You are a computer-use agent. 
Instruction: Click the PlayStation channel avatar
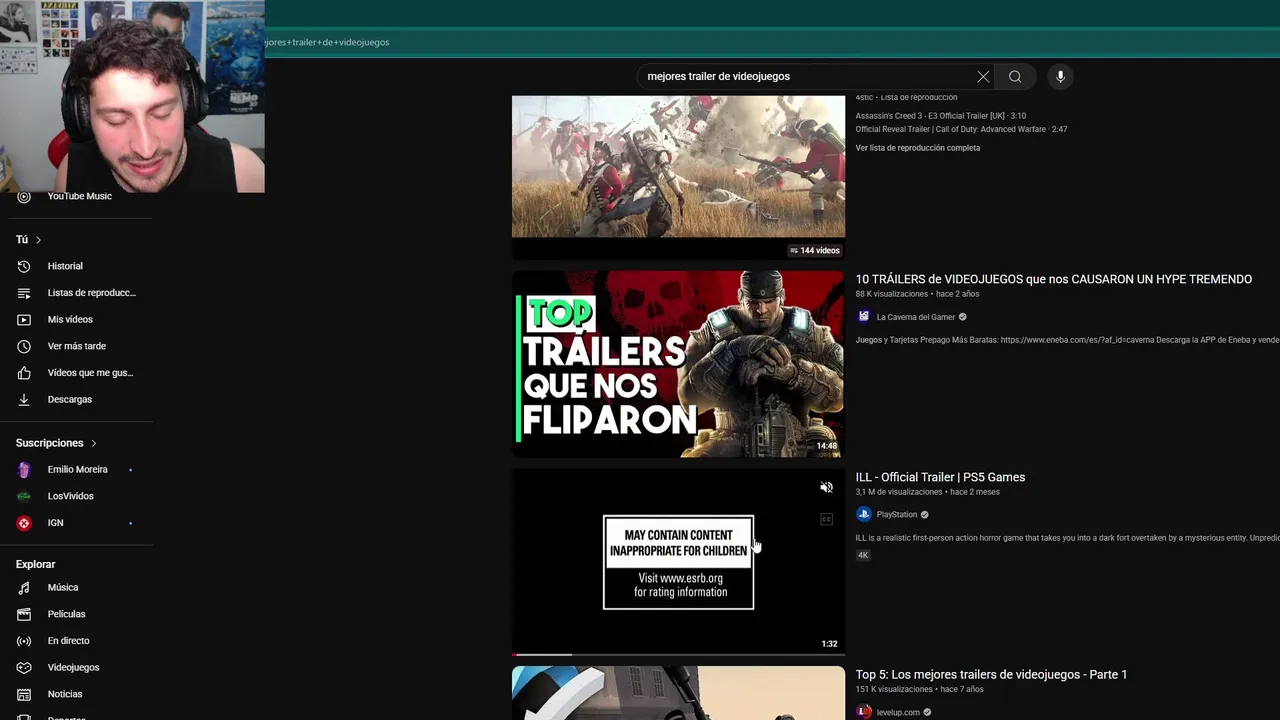pos(864,515)
